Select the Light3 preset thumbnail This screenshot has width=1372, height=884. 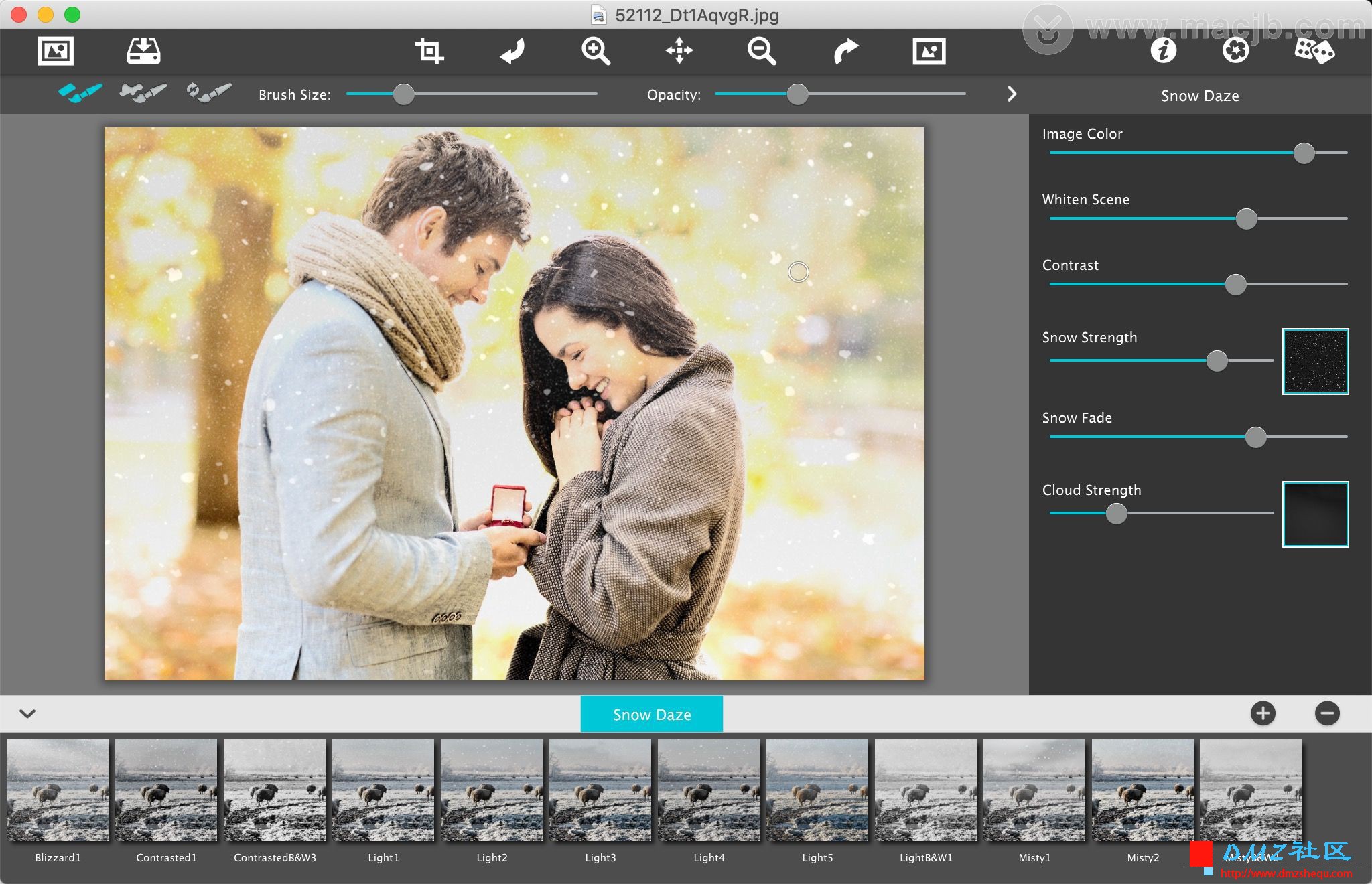coord(600,790)
